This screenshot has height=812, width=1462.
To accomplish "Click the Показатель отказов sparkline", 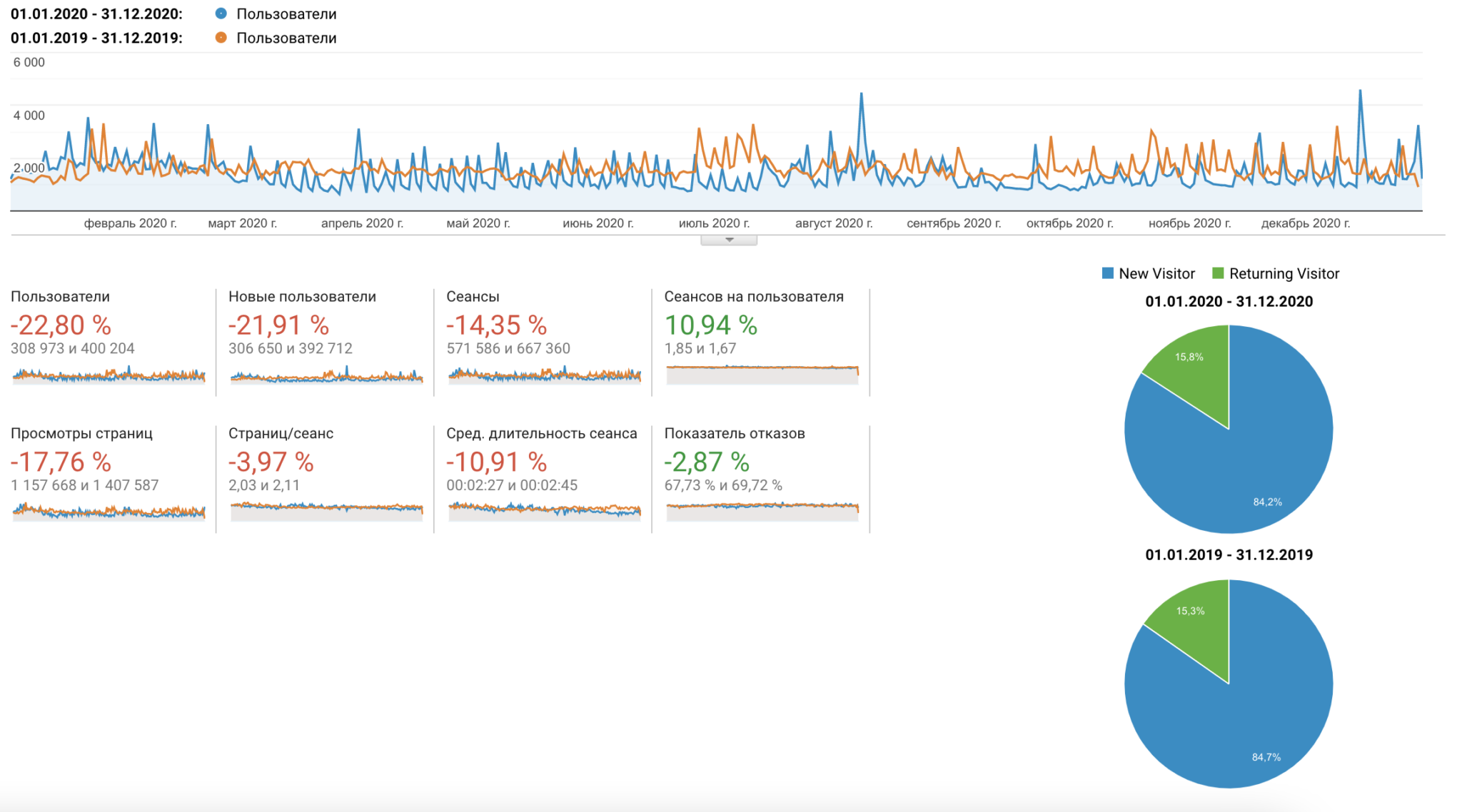I will tap(762, 511).
